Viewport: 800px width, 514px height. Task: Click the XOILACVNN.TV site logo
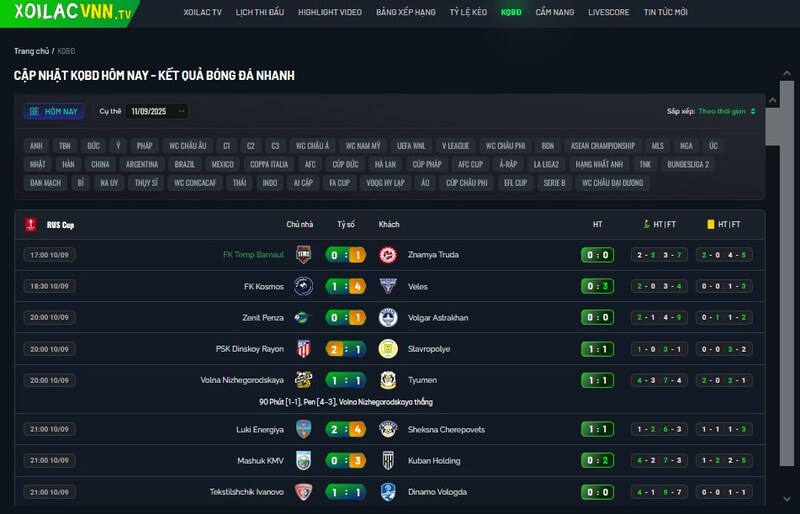point(72,11)
